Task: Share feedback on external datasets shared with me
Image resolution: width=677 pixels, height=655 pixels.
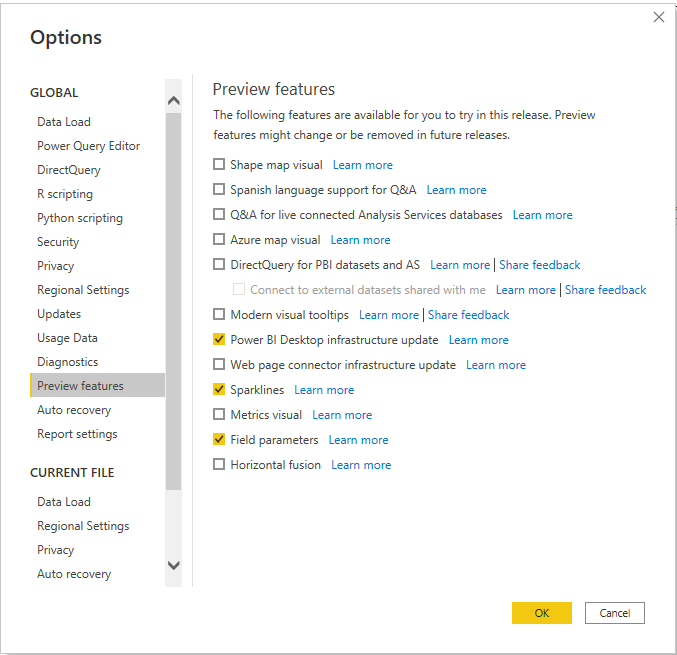Action: pyautogui.click(x=605, y=290)
